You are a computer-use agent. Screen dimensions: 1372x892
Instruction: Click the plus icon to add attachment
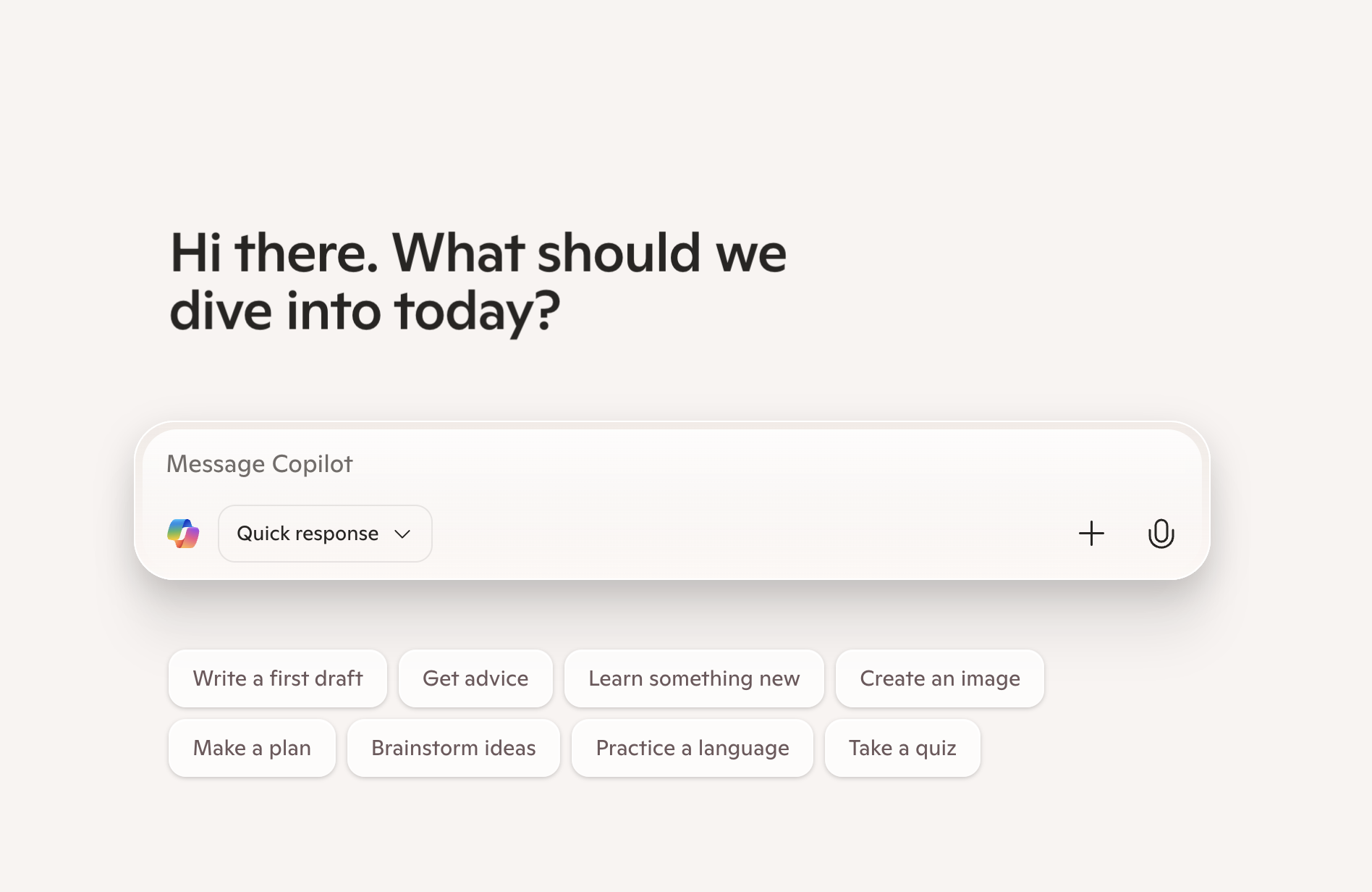point(1091,534)
